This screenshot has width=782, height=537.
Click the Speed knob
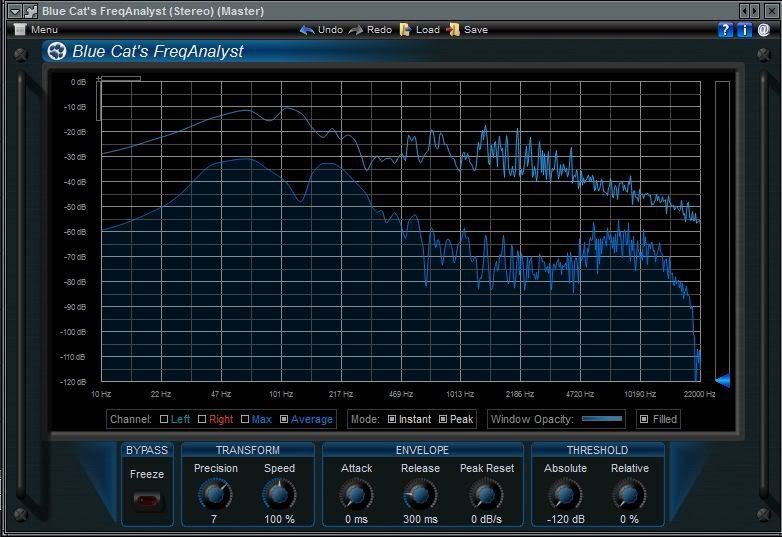(x=279, y=494)
